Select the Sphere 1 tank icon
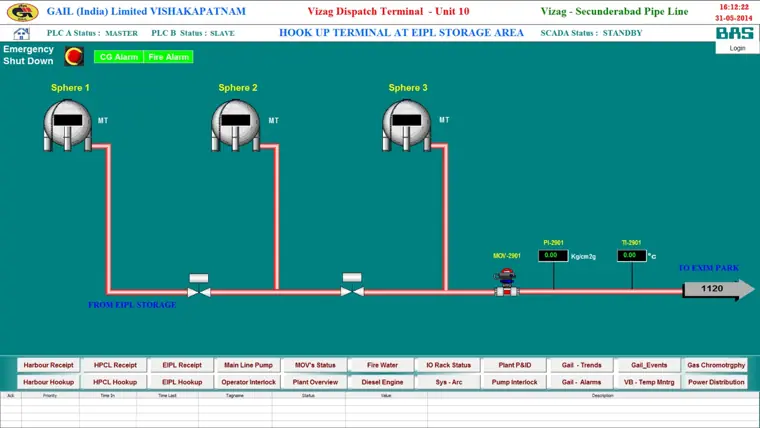 68,125
